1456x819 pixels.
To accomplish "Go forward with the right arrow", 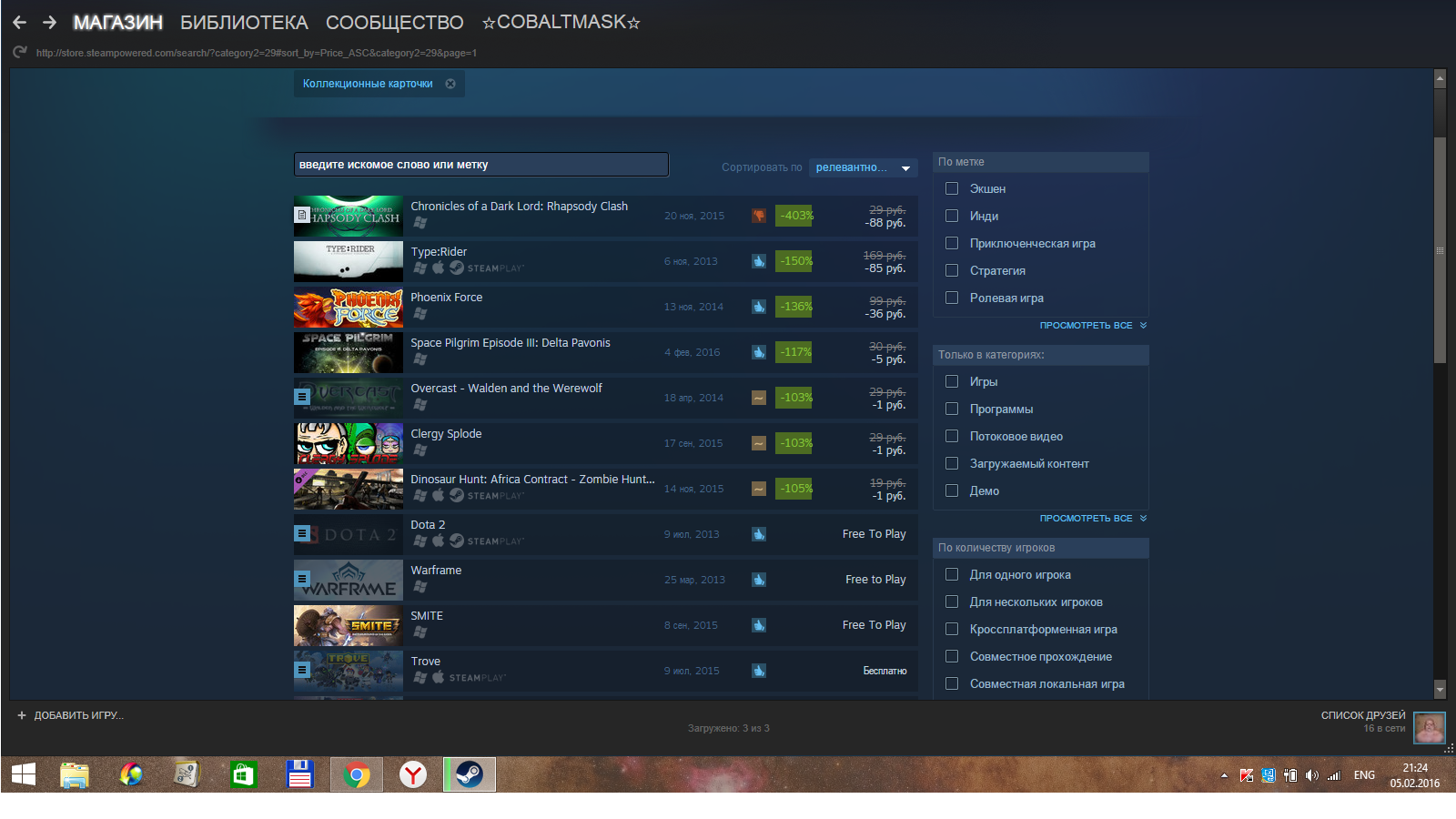I will (x=49, y=22).
